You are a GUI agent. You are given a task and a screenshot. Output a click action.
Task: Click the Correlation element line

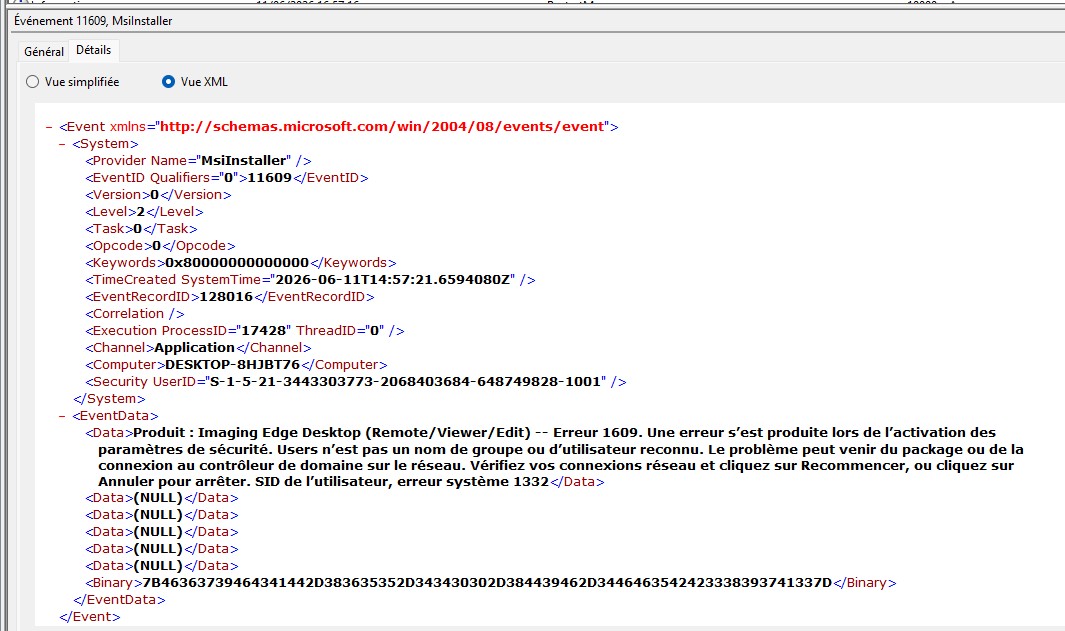pos(134,314)
